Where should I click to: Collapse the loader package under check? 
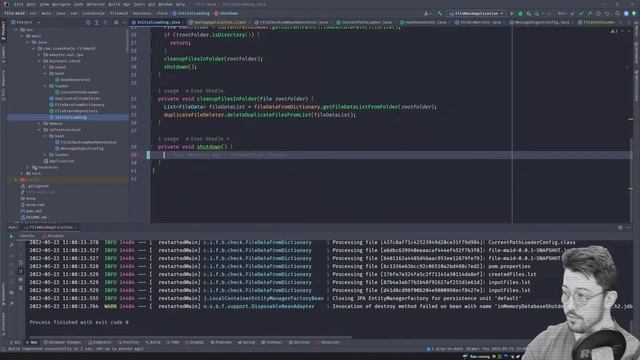click(45, 86)
